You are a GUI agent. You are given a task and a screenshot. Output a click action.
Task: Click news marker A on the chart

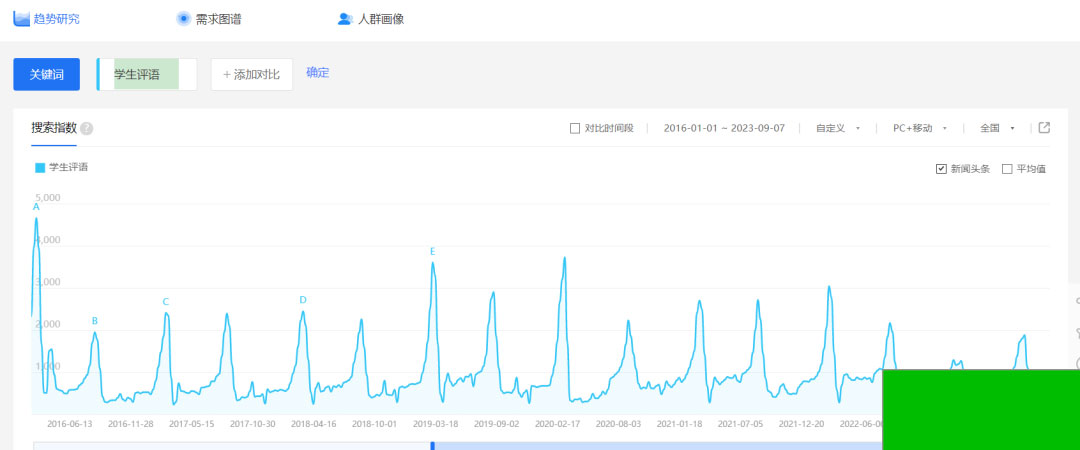click(x=36, y=207)
